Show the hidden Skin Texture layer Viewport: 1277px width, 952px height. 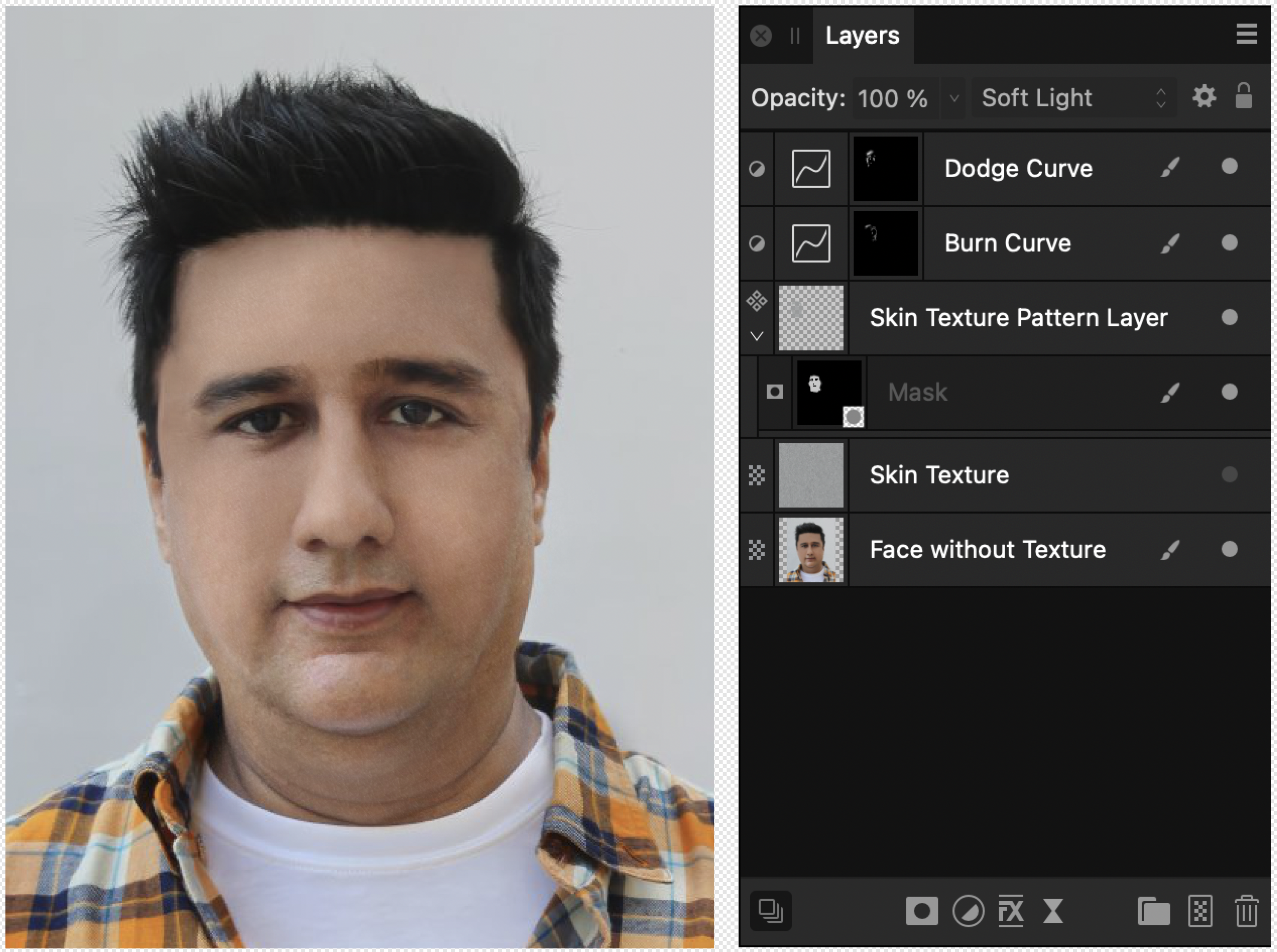[x=1229, y=475]
